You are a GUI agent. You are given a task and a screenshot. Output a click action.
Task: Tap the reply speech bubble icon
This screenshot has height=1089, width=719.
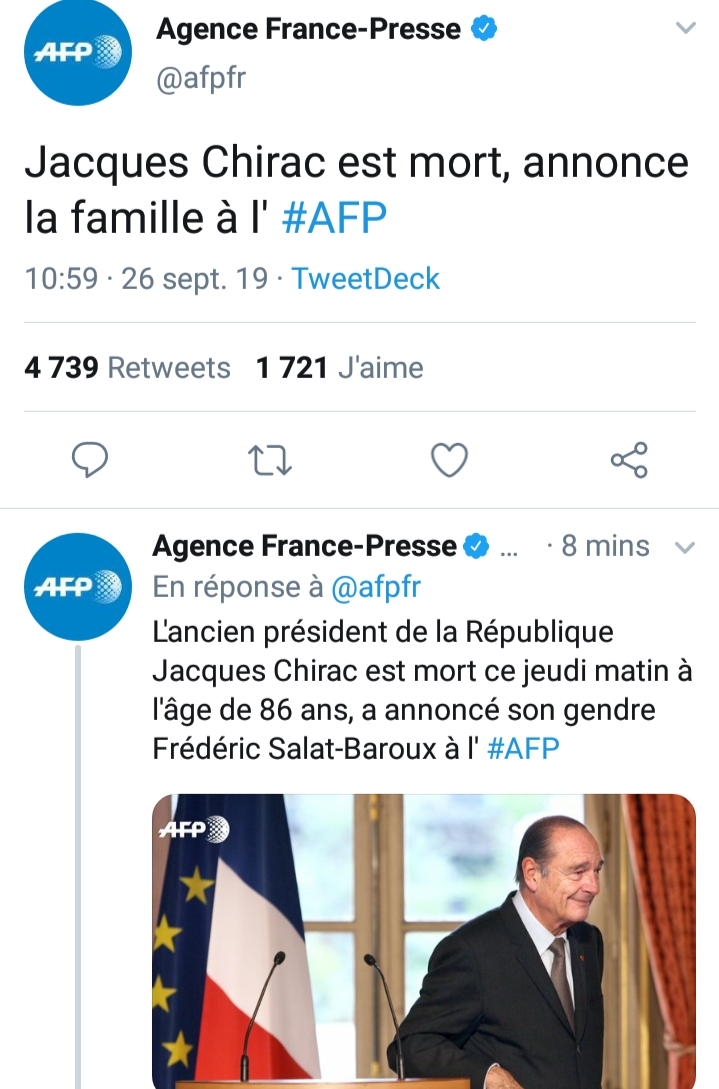(90, 459)
